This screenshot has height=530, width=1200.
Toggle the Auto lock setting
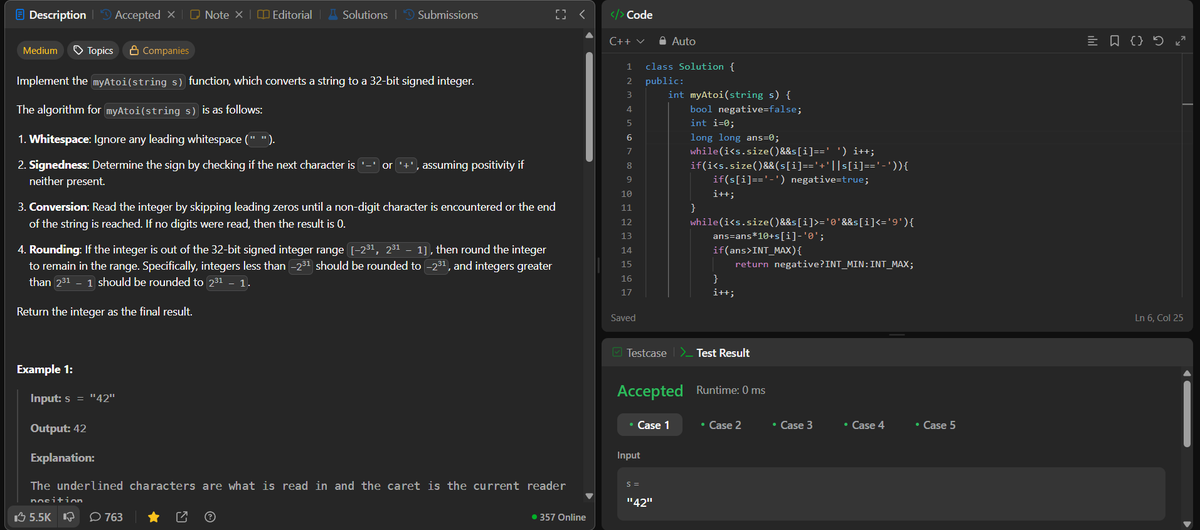[x=676, y=41]
